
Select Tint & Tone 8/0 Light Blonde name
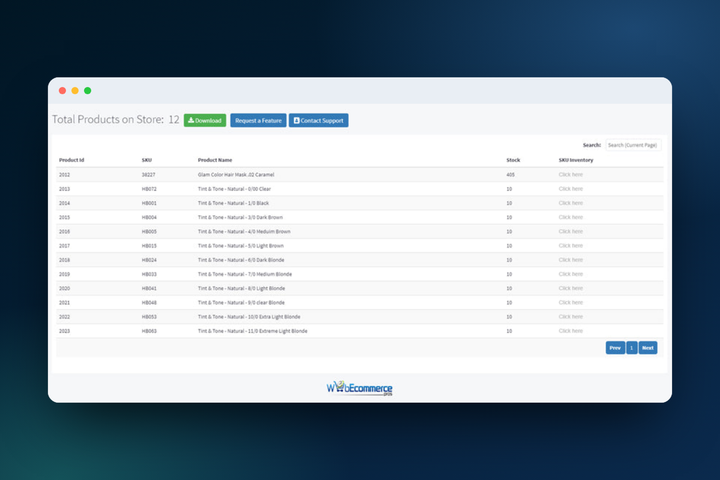[x=242, y=288]
